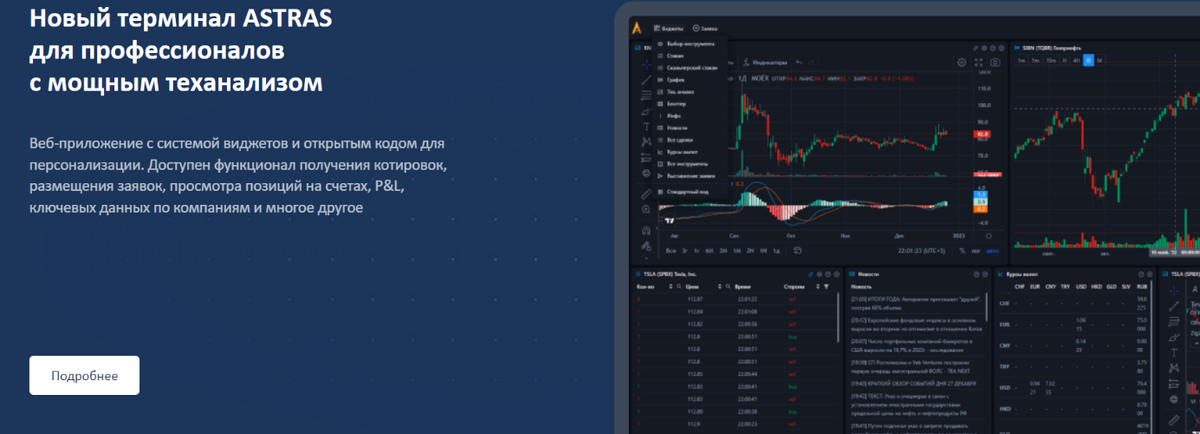Select Выбор инструмента in widgets list
Viewport: 1200px width, 434px height.
coord(685,43)
